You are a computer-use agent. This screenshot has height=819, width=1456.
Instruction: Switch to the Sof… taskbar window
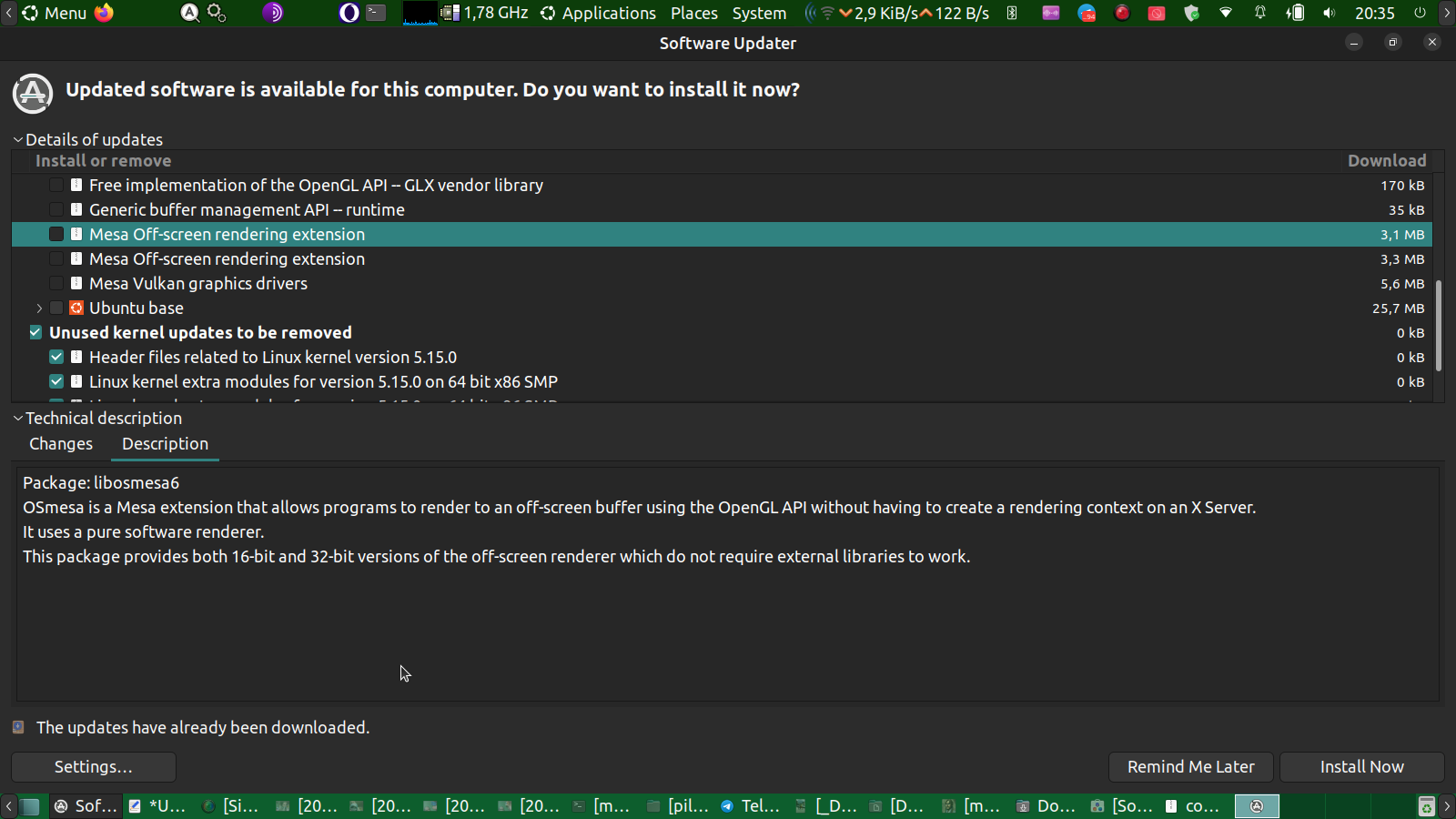click(x=86, y=806)
